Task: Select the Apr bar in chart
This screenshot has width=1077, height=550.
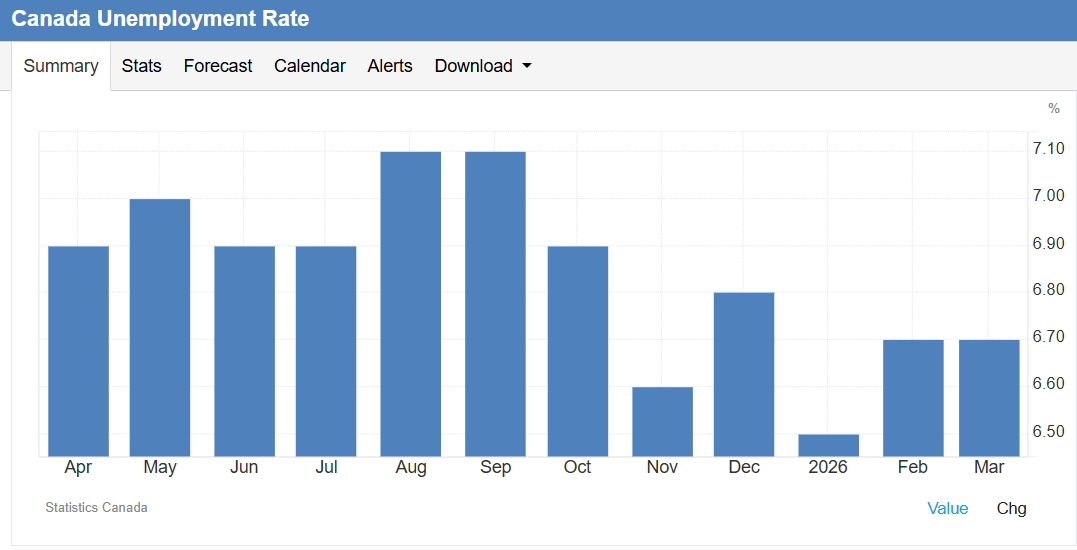Action: click(x=78, y=351)
